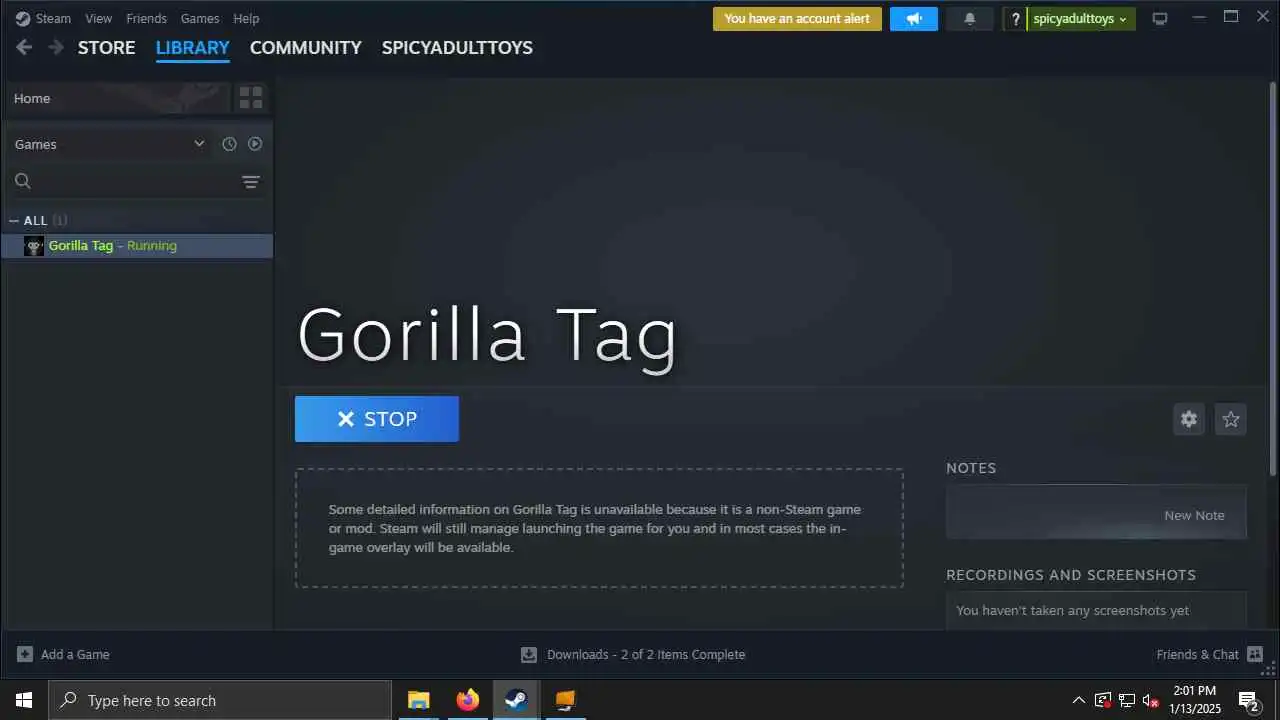Viewport: 1280px width, 720px height.
Task: Click the Windows search box
Action: [220, 700]
